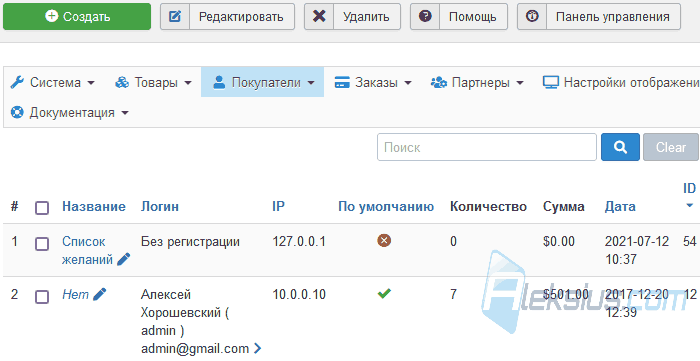Screen dimensions: 700x361
Task: Click the monitor icon next to Настройки отображения
Action: coord(551,83)
